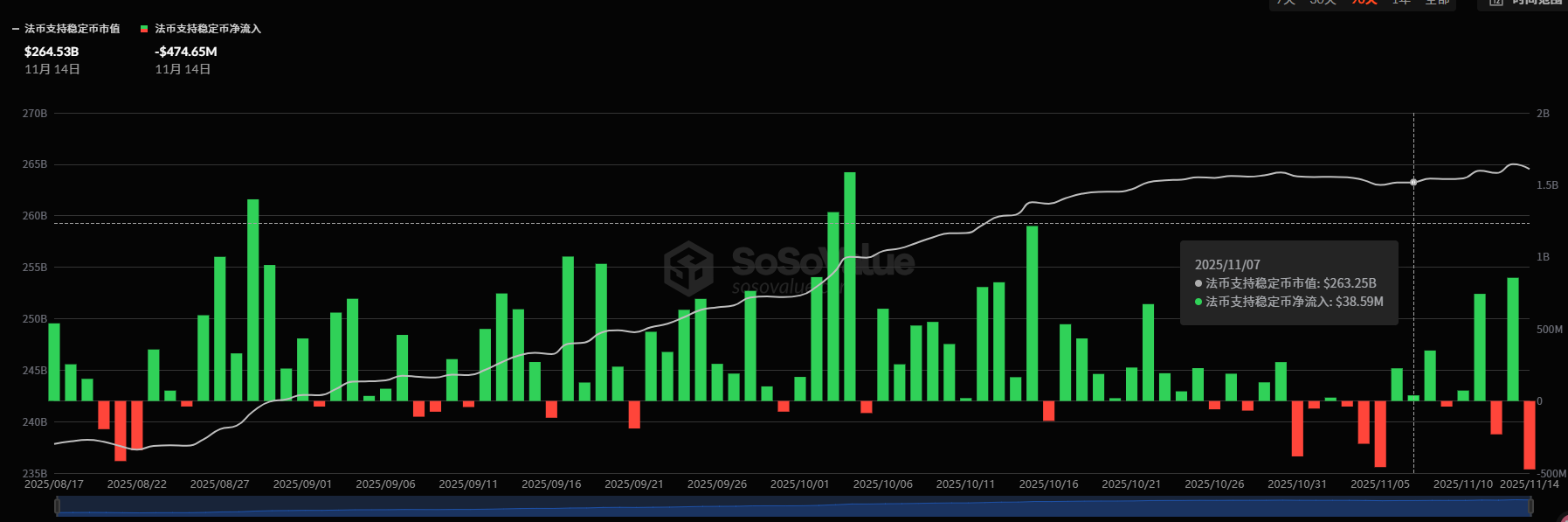Switch to the 30天 time period tab
Image resolution: width=1568 pixels, height=522 pixels.
(x=1323, y=3)
